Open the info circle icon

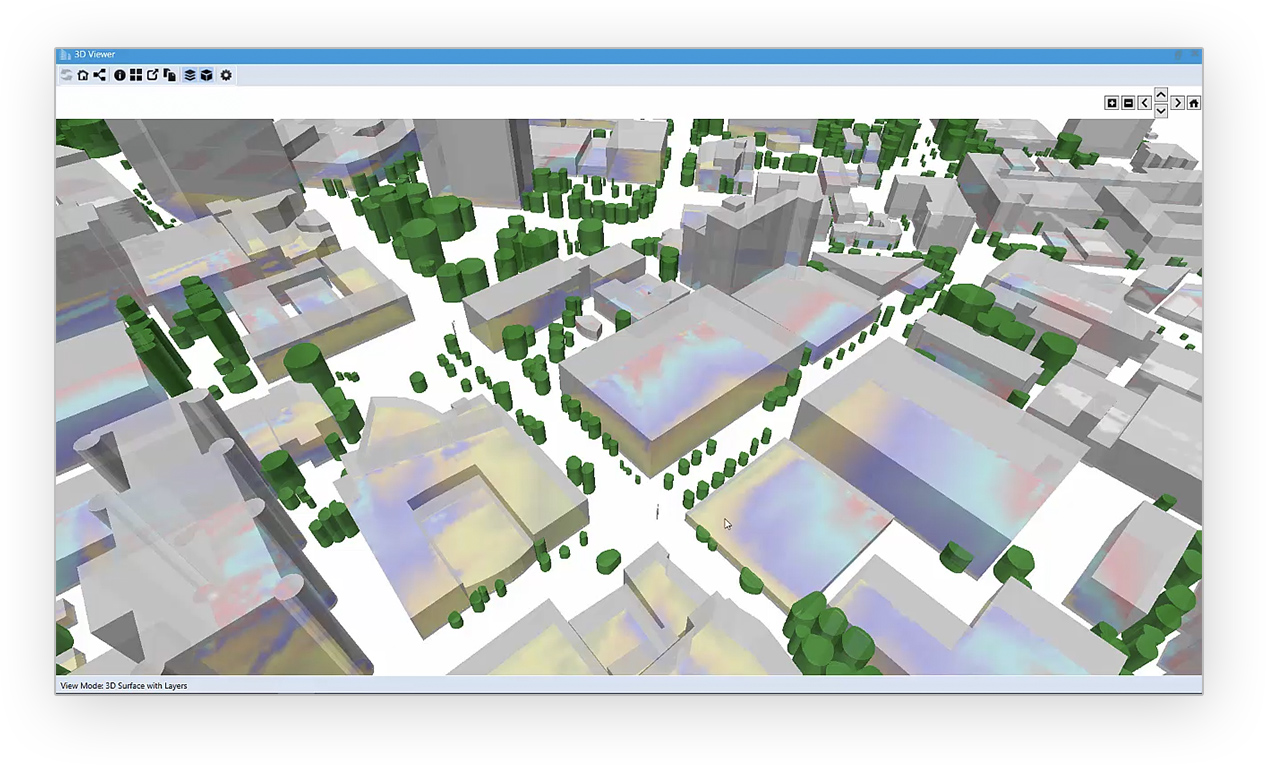coord(120,75)
